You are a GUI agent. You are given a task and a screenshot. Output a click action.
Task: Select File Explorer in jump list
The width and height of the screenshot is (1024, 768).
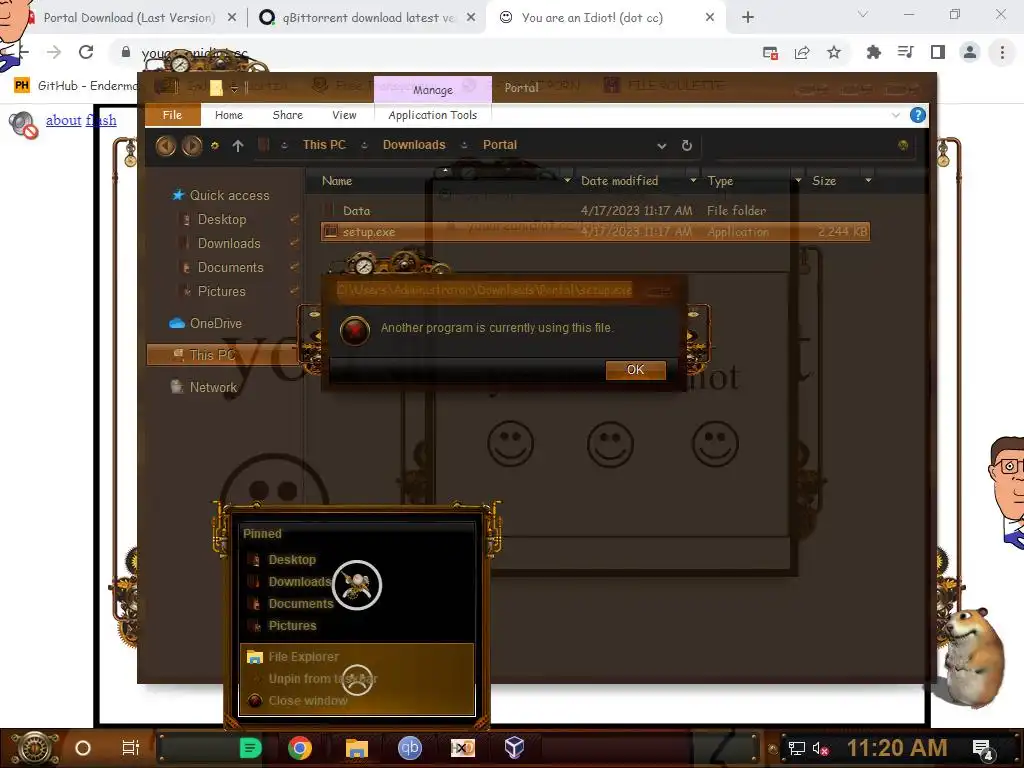click(x=303, y=656)
